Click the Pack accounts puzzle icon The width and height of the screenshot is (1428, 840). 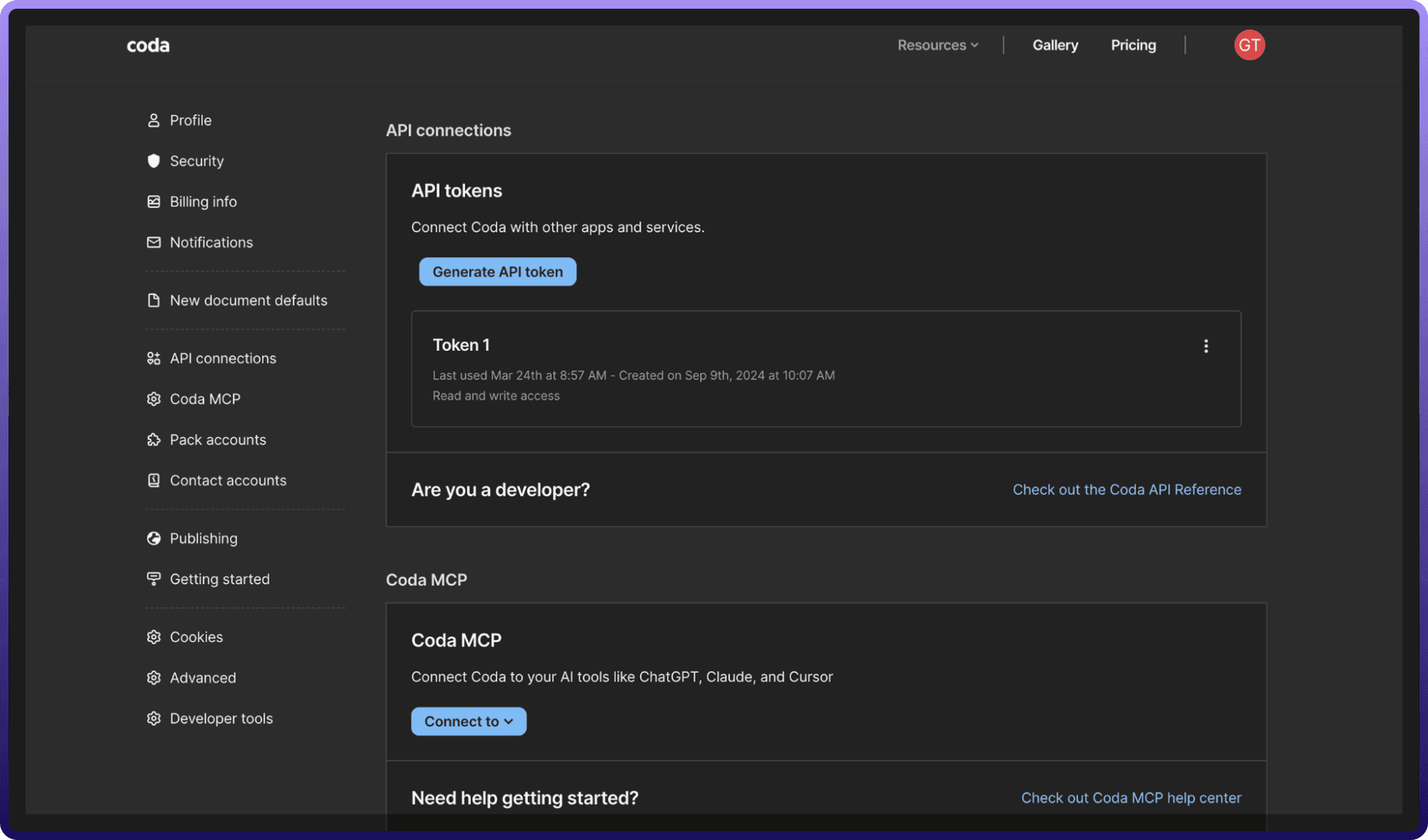[x=153, y=440]
